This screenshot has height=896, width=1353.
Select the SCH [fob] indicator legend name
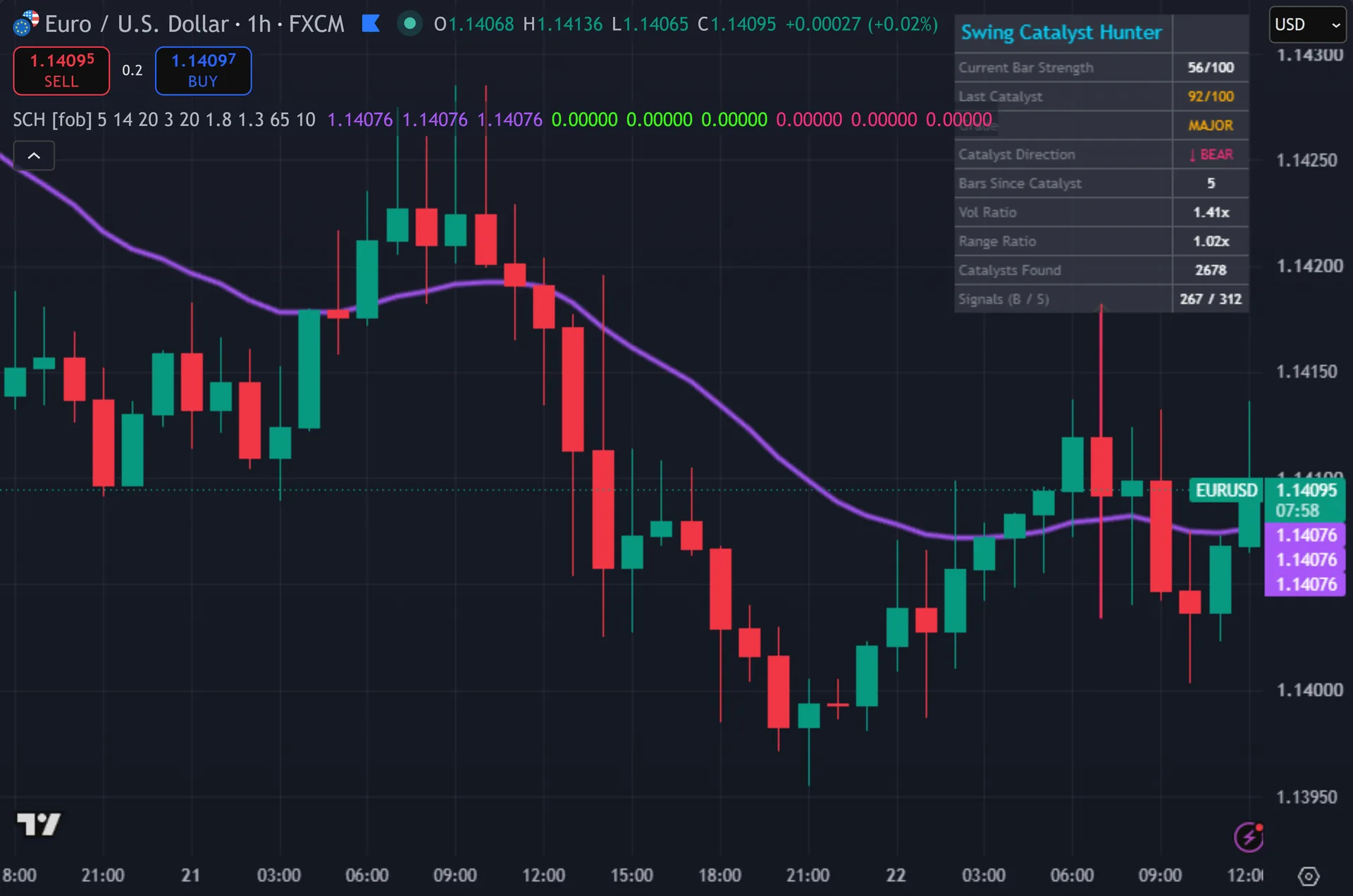[52, 120]
